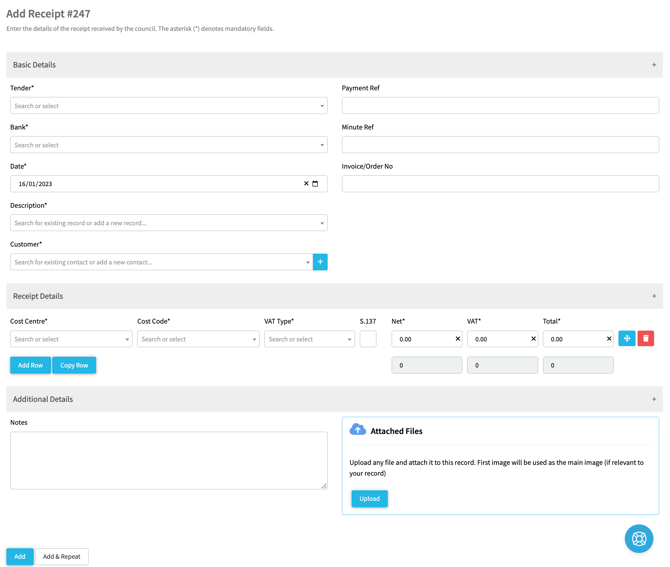Expand the Cost Centre dropdown
Image resolution: width=670 pixels, height=567 pixels.
[71, 339]
